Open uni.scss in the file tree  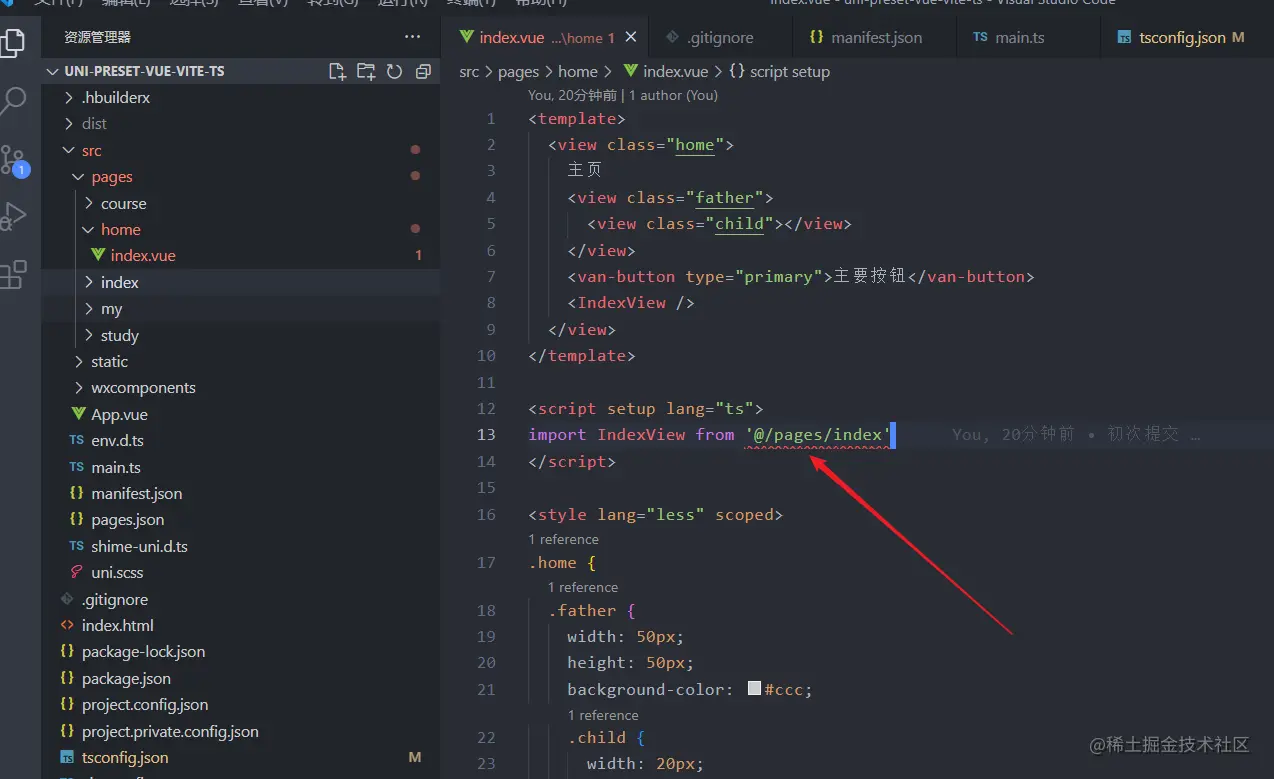pyautogui.click(x=240, y=572)
